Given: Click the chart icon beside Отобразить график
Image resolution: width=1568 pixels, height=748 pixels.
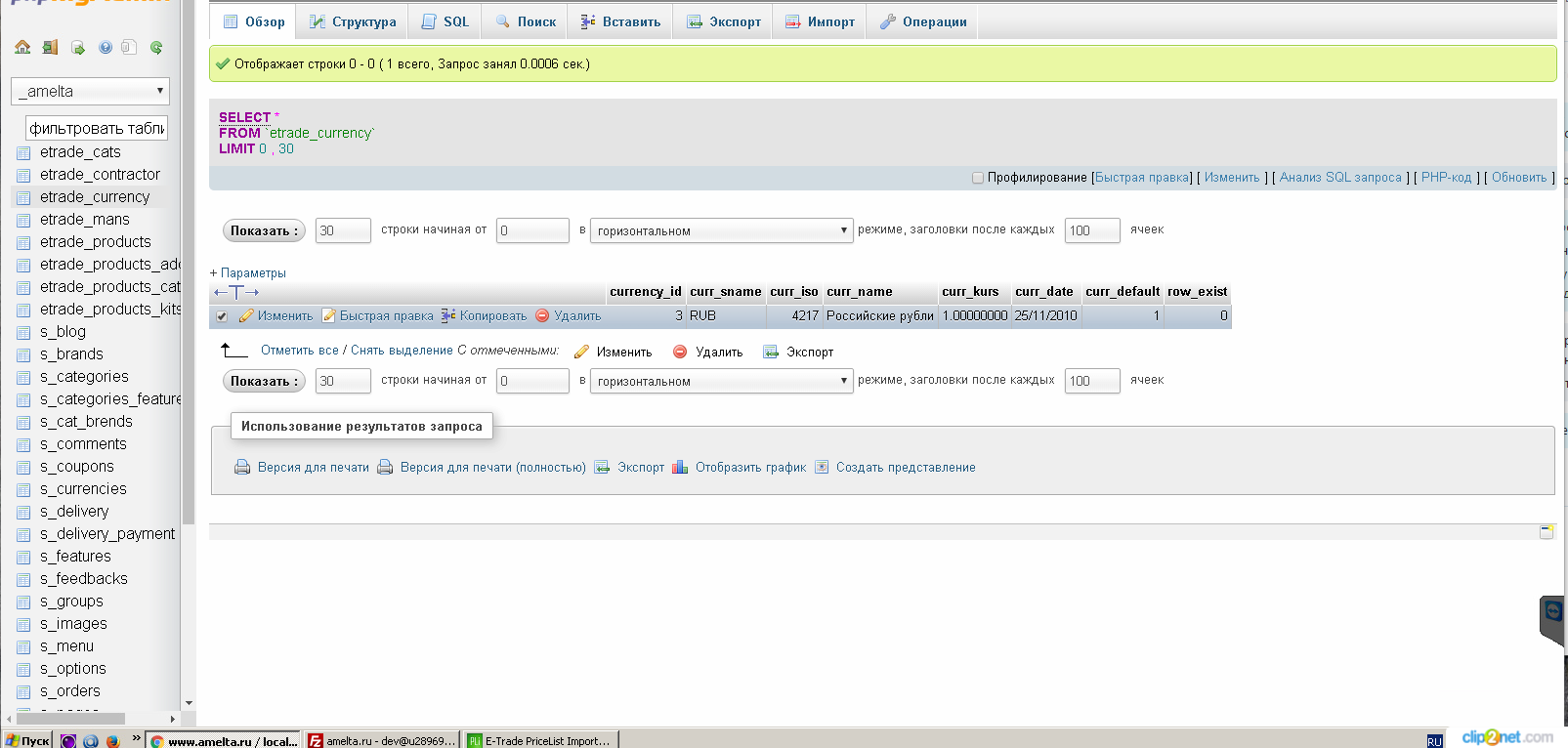Looking at the screenshot, I should 680,467.
